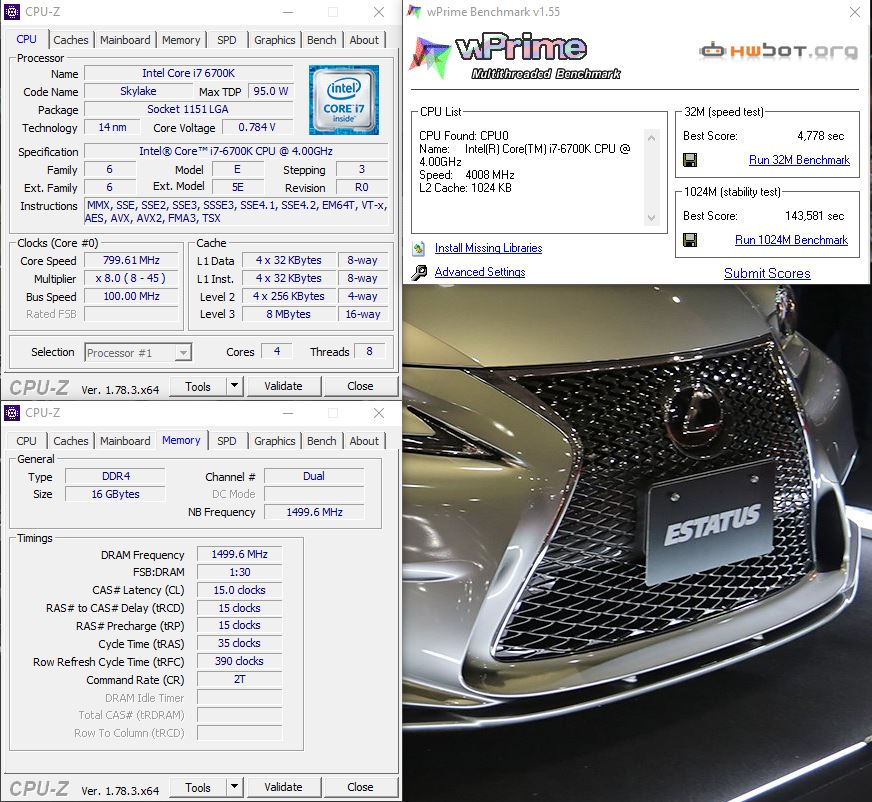Click the tRFC value 390 clocks
The image size is (872, 802).
pos(240,661)
